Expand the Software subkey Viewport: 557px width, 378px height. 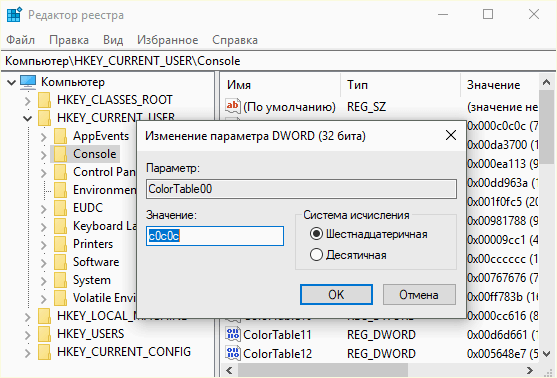43,263
